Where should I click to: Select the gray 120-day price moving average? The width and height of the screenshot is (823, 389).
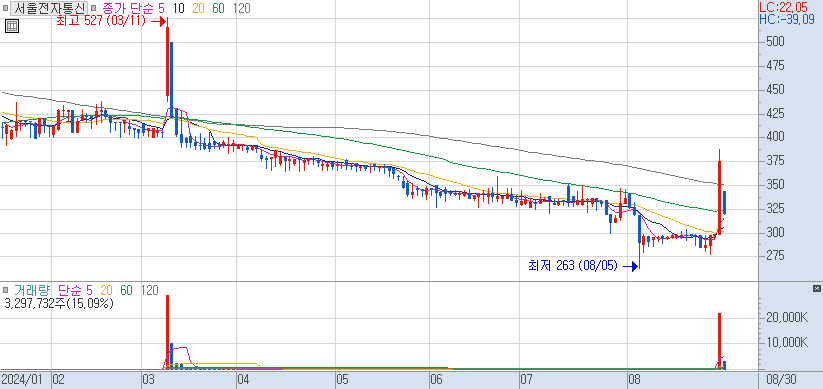click(x=241, y=8)
